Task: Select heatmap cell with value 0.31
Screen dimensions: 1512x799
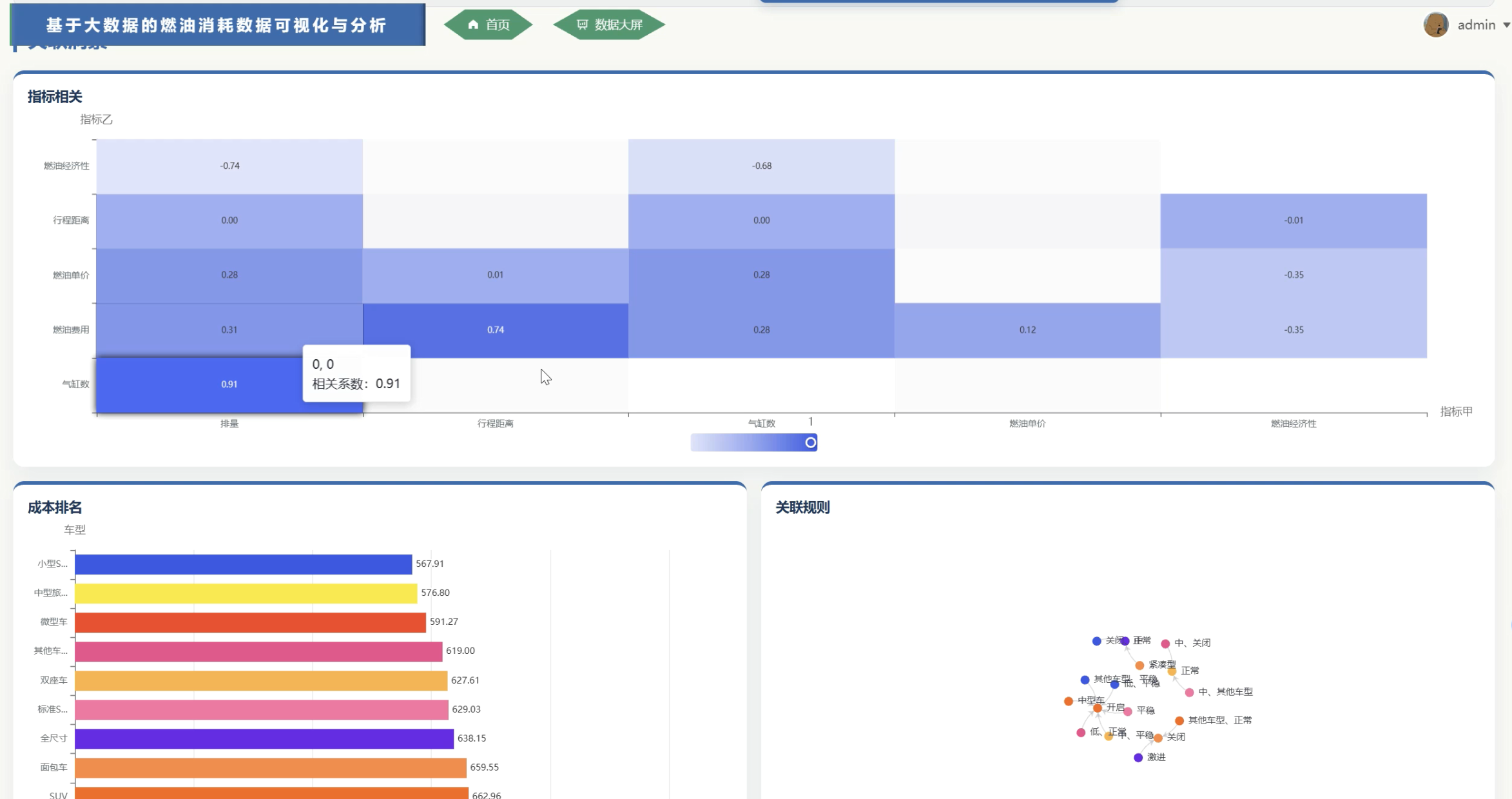Action: click(229, 330)
